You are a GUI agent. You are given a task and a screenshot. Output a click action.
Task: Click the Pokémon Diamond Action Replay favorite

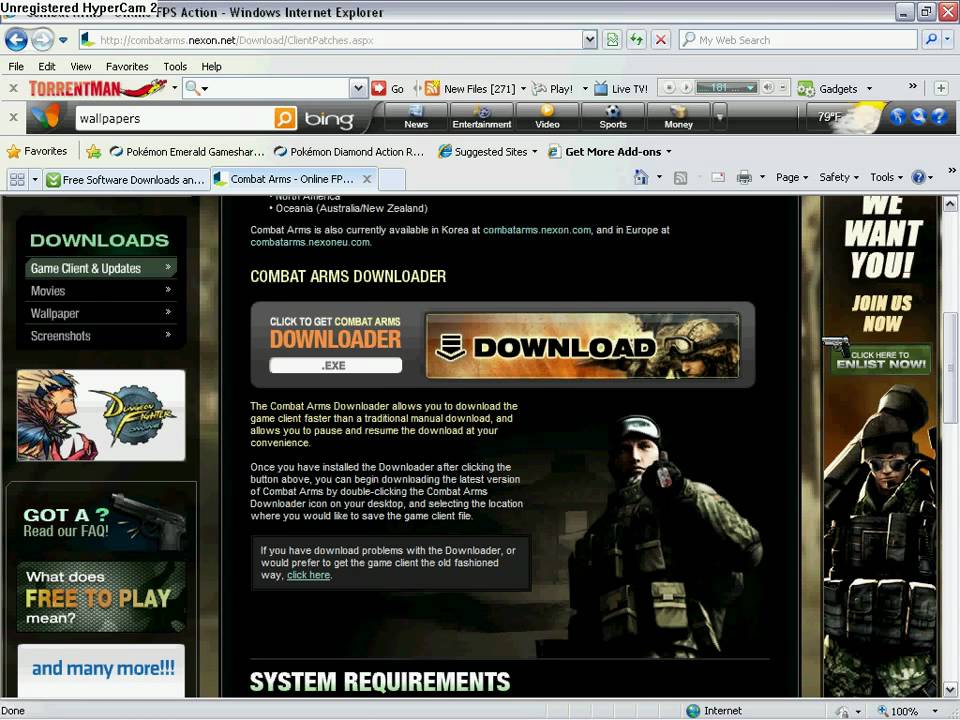[349, 152]
